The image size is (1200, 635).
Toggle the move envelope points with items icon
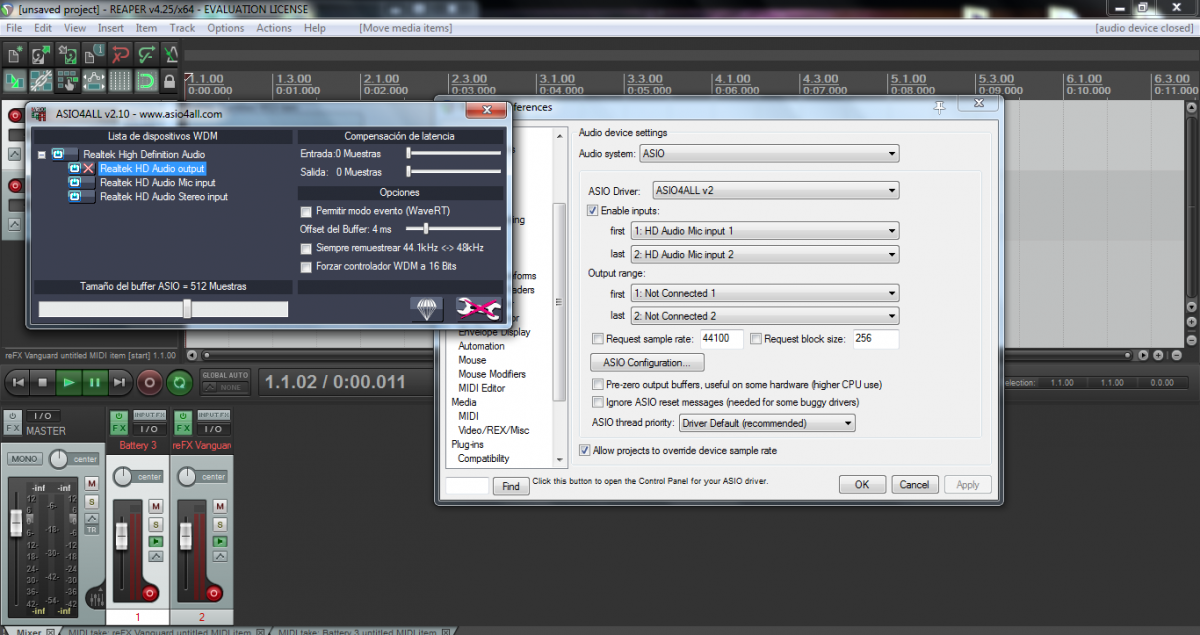click(x=94, y=80)
